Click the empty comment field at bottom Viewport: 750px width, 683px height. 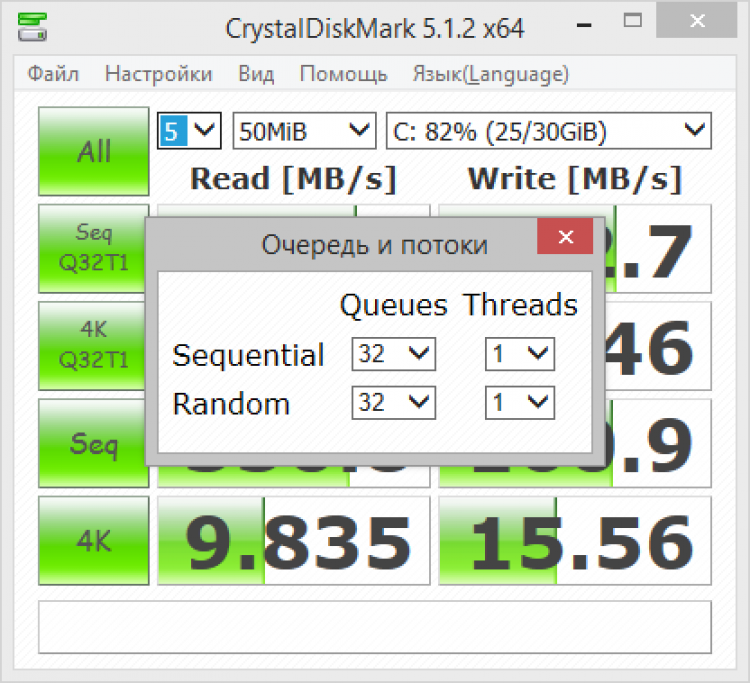pos(375,627)
